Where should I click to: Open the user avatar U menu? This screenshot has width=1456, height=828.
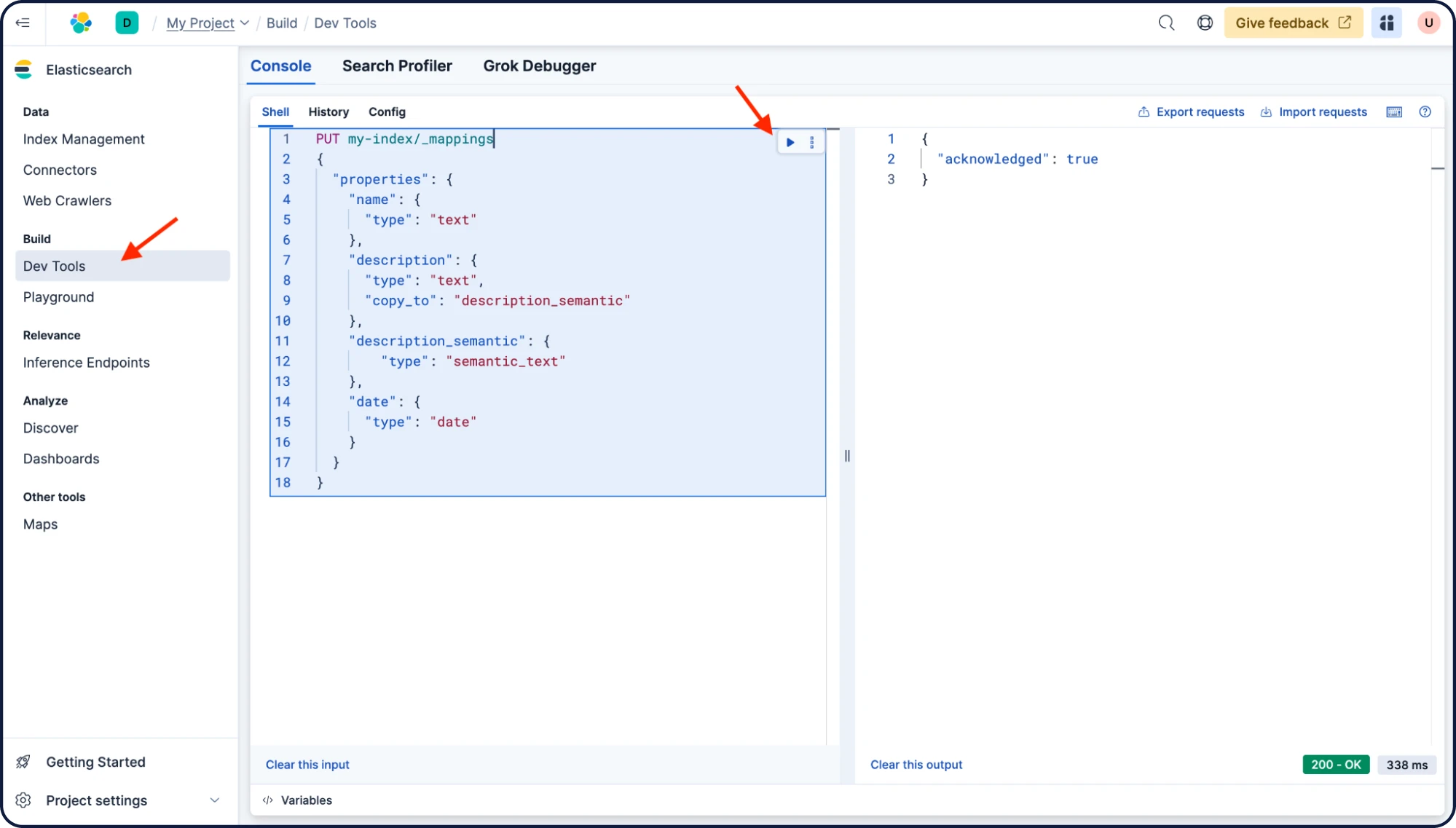click(x=1428, y=23)
